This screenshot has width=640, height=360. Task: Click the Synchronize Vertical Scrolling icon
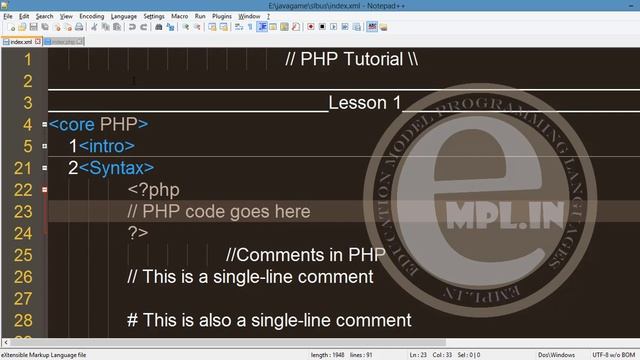click(212, 27)
